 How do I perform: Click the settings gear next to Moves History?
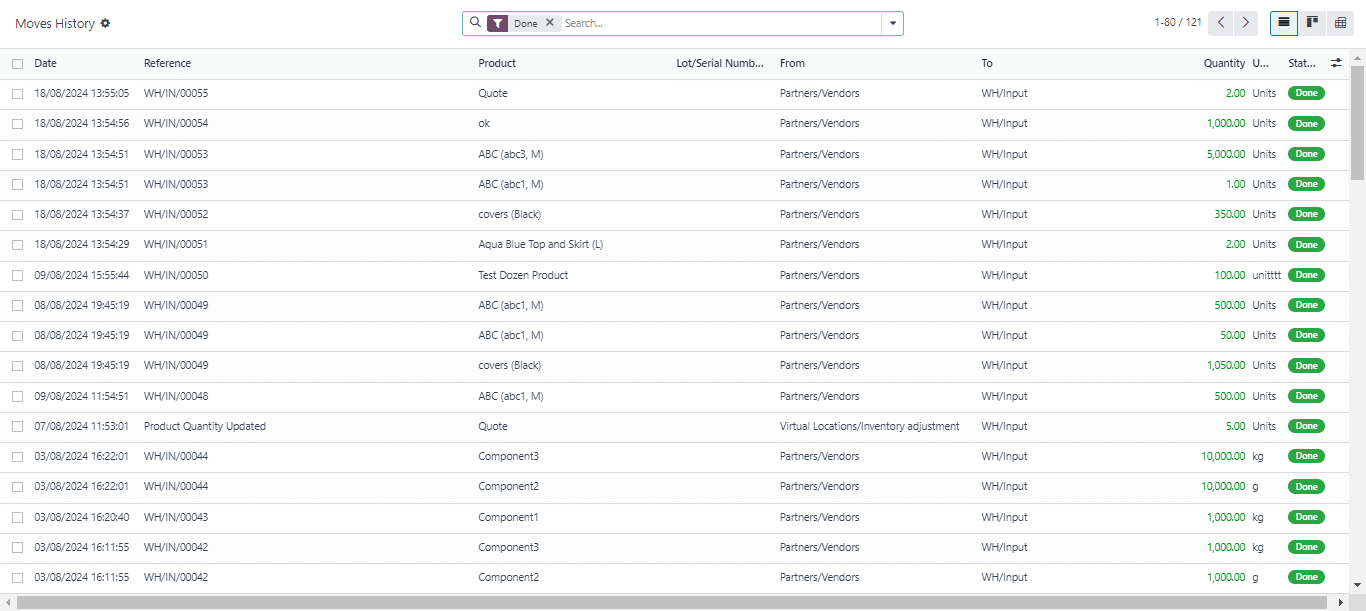pyautogui.click(x=106, y=23)
